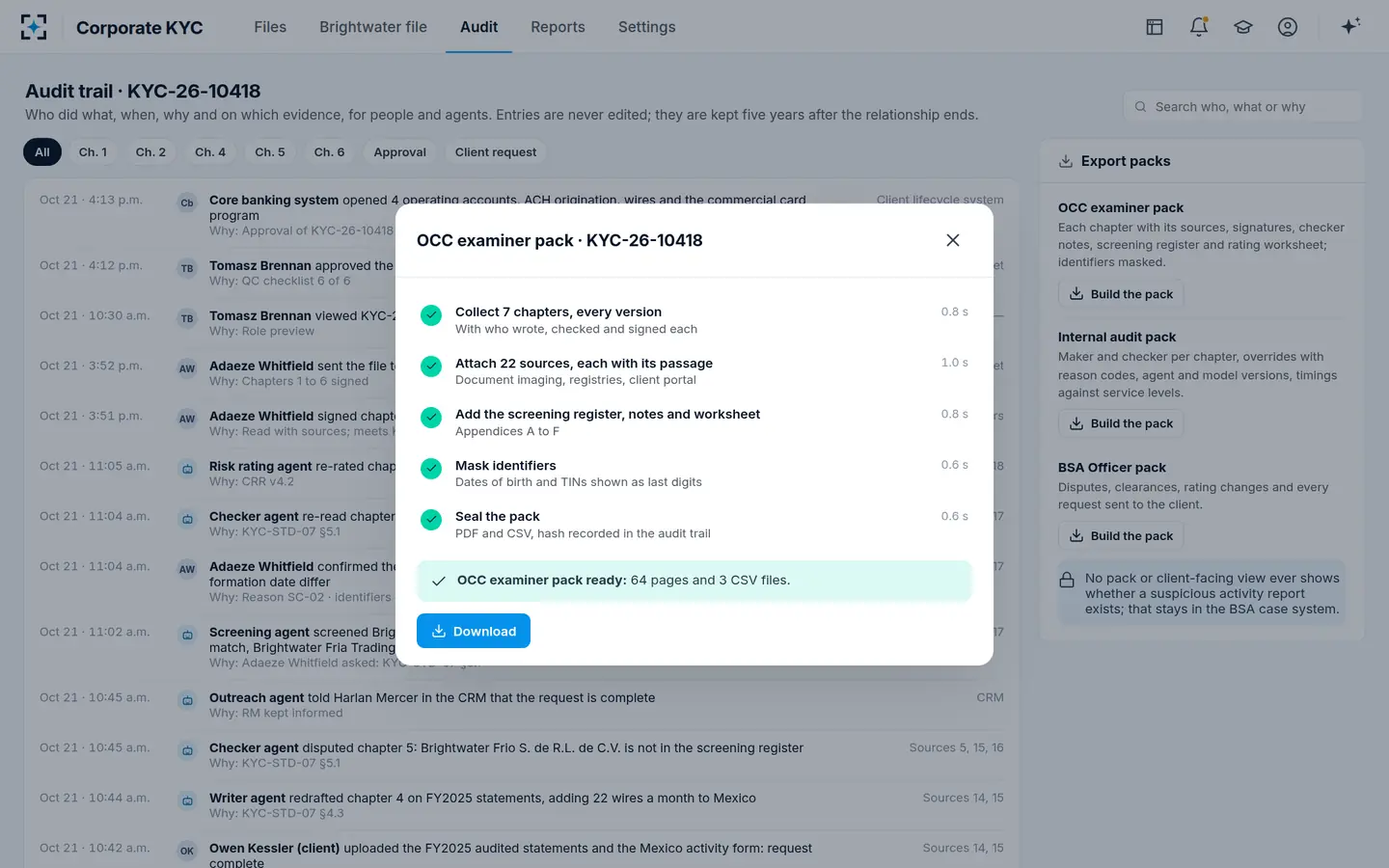Build the Internal audit pack
This screenshot has height=868, width=1389.
pyautogui.click(x=1121, y=423)
